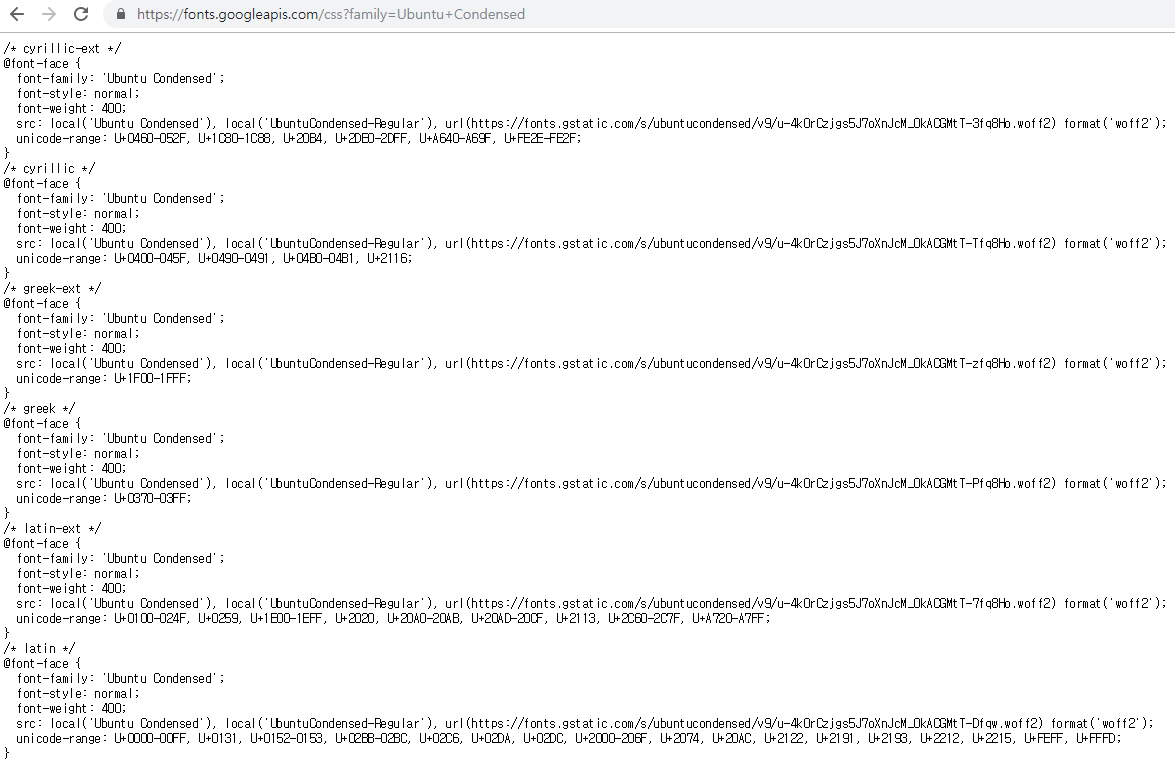The image size is (1175, 770).
Task: Click src line with URL ending T-3fq8Ho.woff2
Action: [x=591, y=124]
